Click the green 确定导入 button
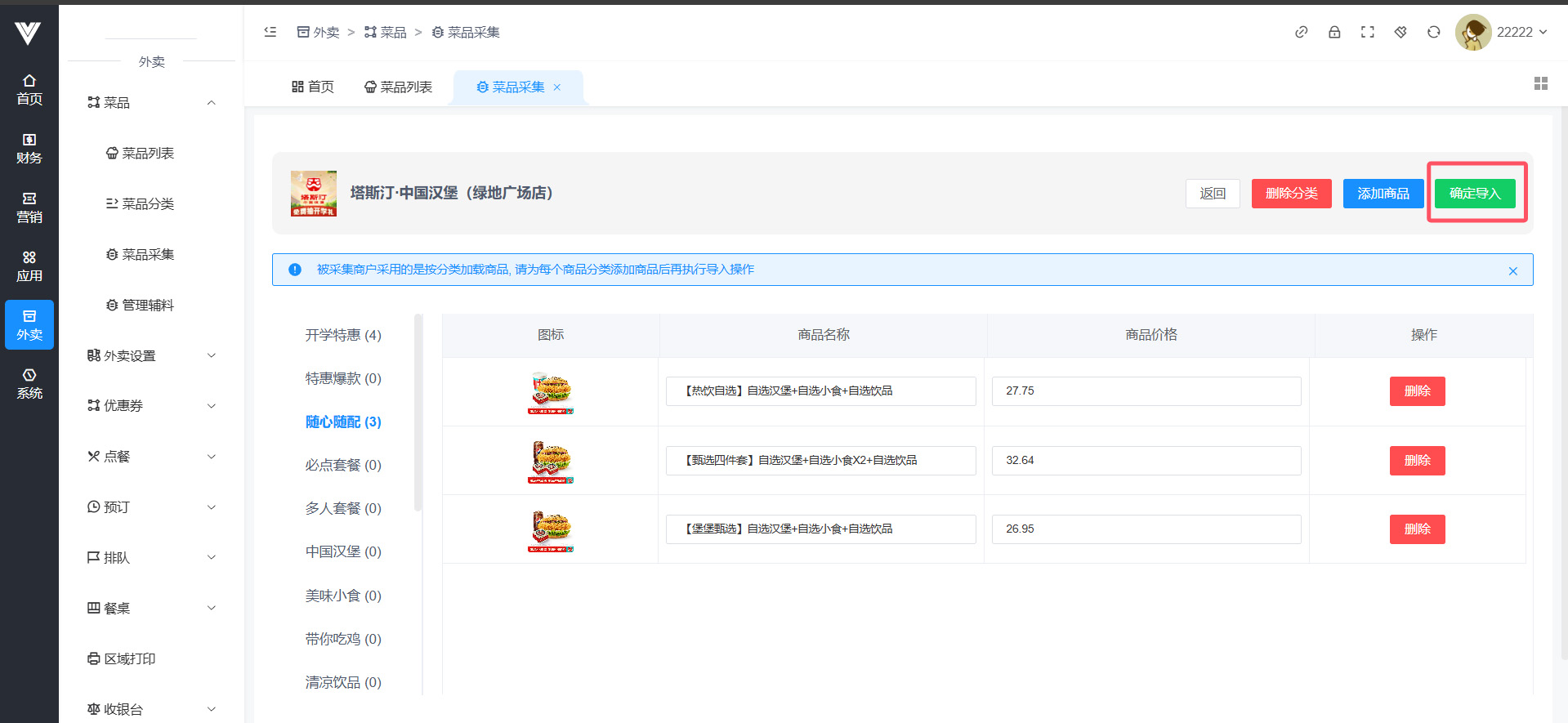1568x723 pixels. point(1474,194)
